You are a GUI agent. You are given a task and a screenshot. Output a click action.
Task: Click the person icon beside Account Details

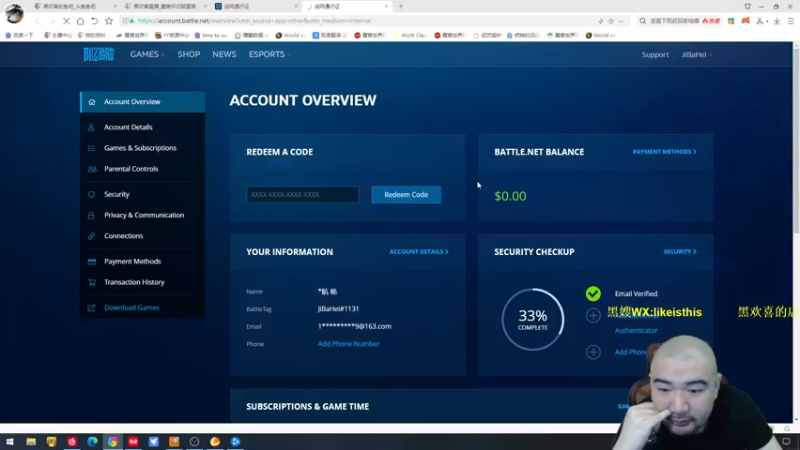(x=91, y=127)
